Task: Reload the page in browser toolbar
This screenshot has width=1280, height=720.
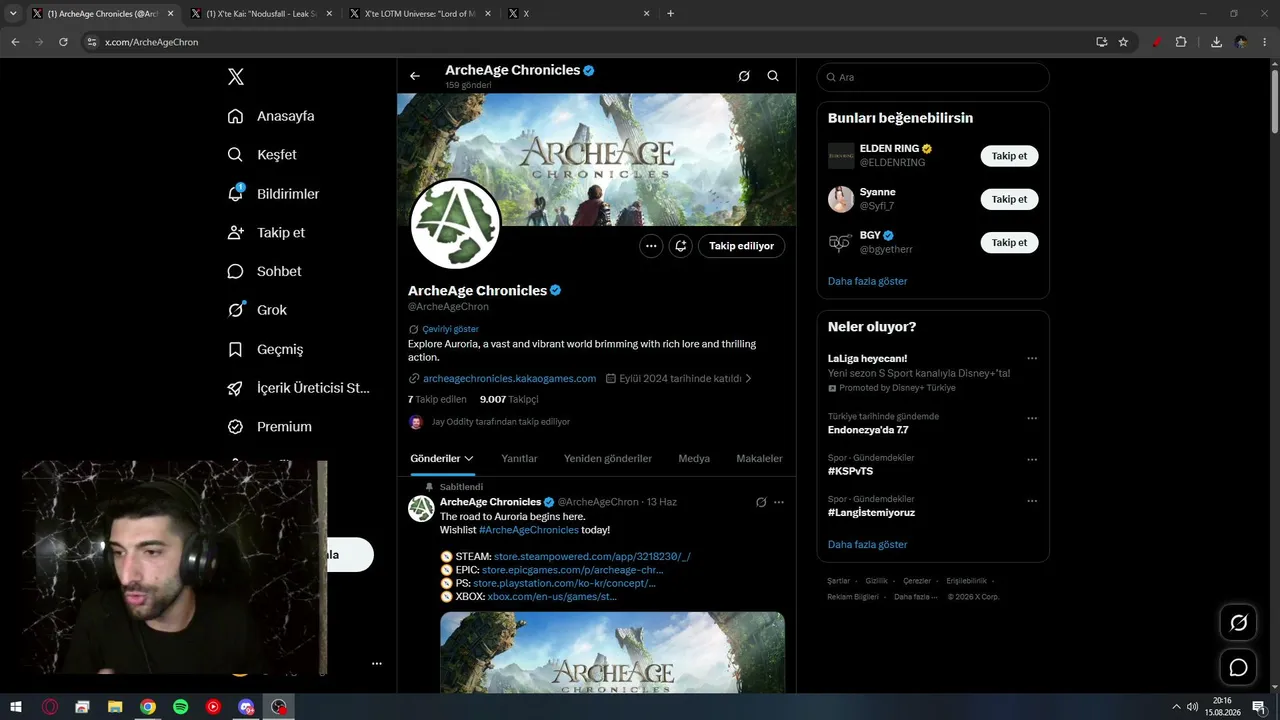Action: point(63,42)
